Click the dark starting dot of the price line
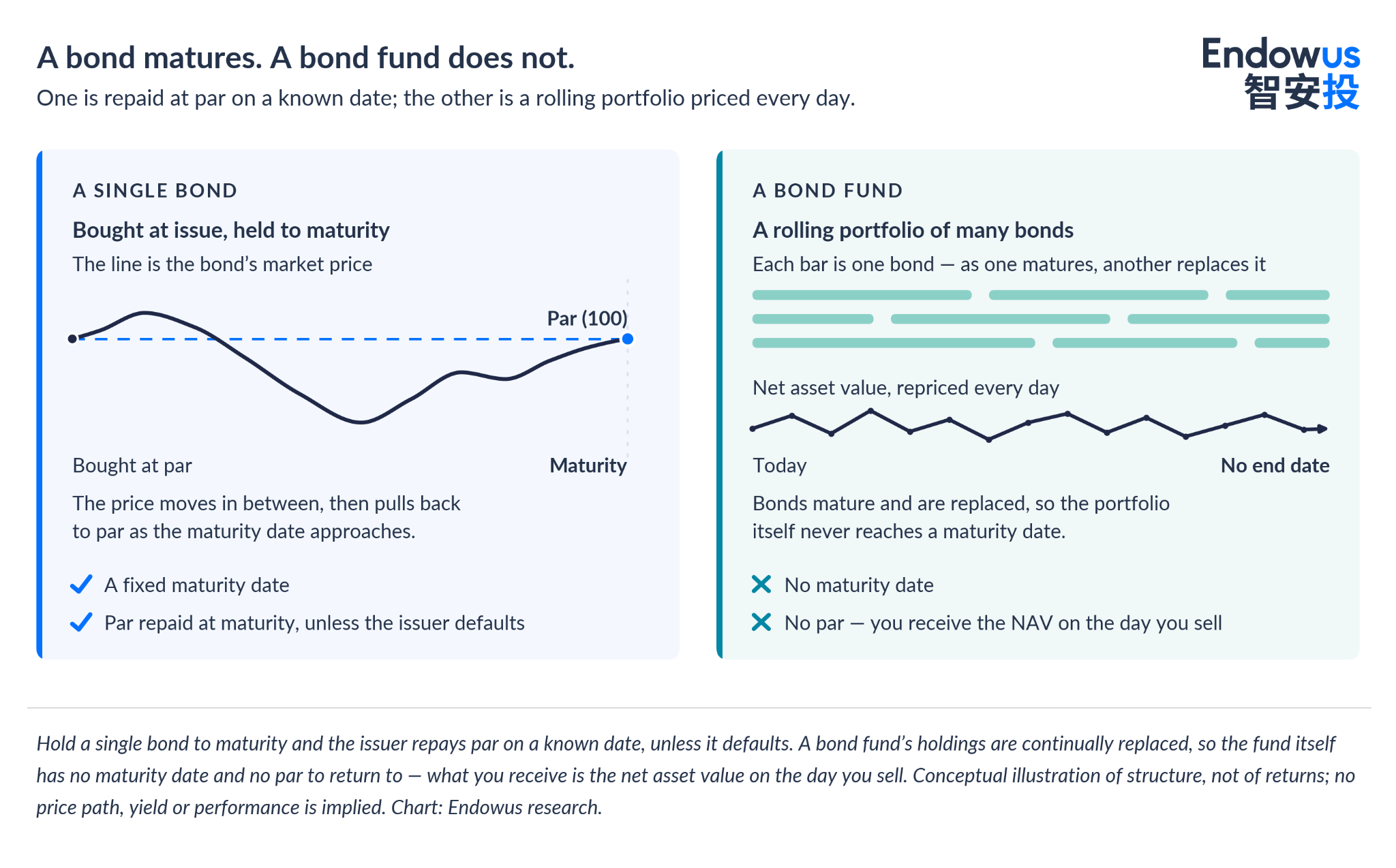Viewport: 1396px width, 868px height. point(72,339)
